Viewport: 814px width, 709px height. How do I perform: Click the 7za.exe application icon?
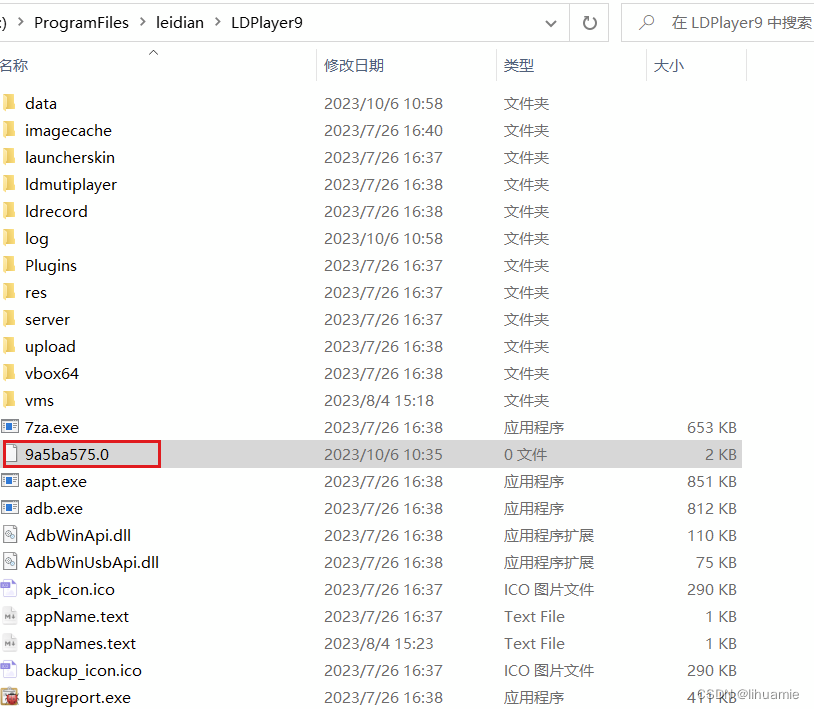coord(9,427)
